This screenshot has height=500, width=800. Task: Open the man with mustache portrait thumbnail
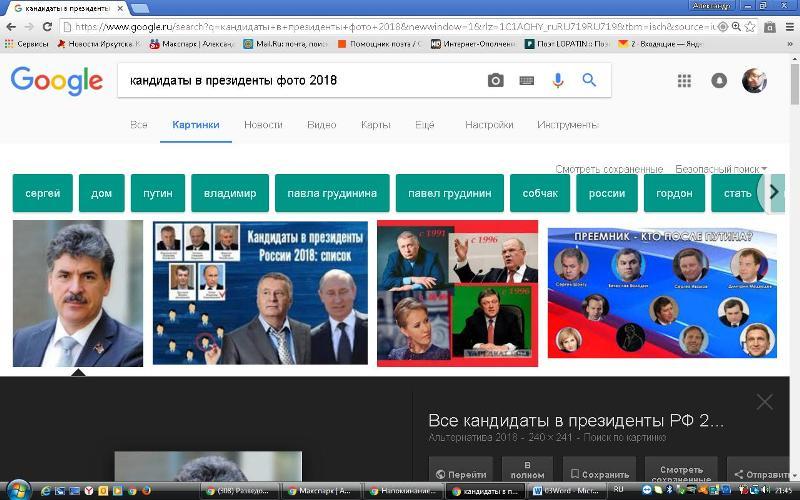tap(78, 293)
